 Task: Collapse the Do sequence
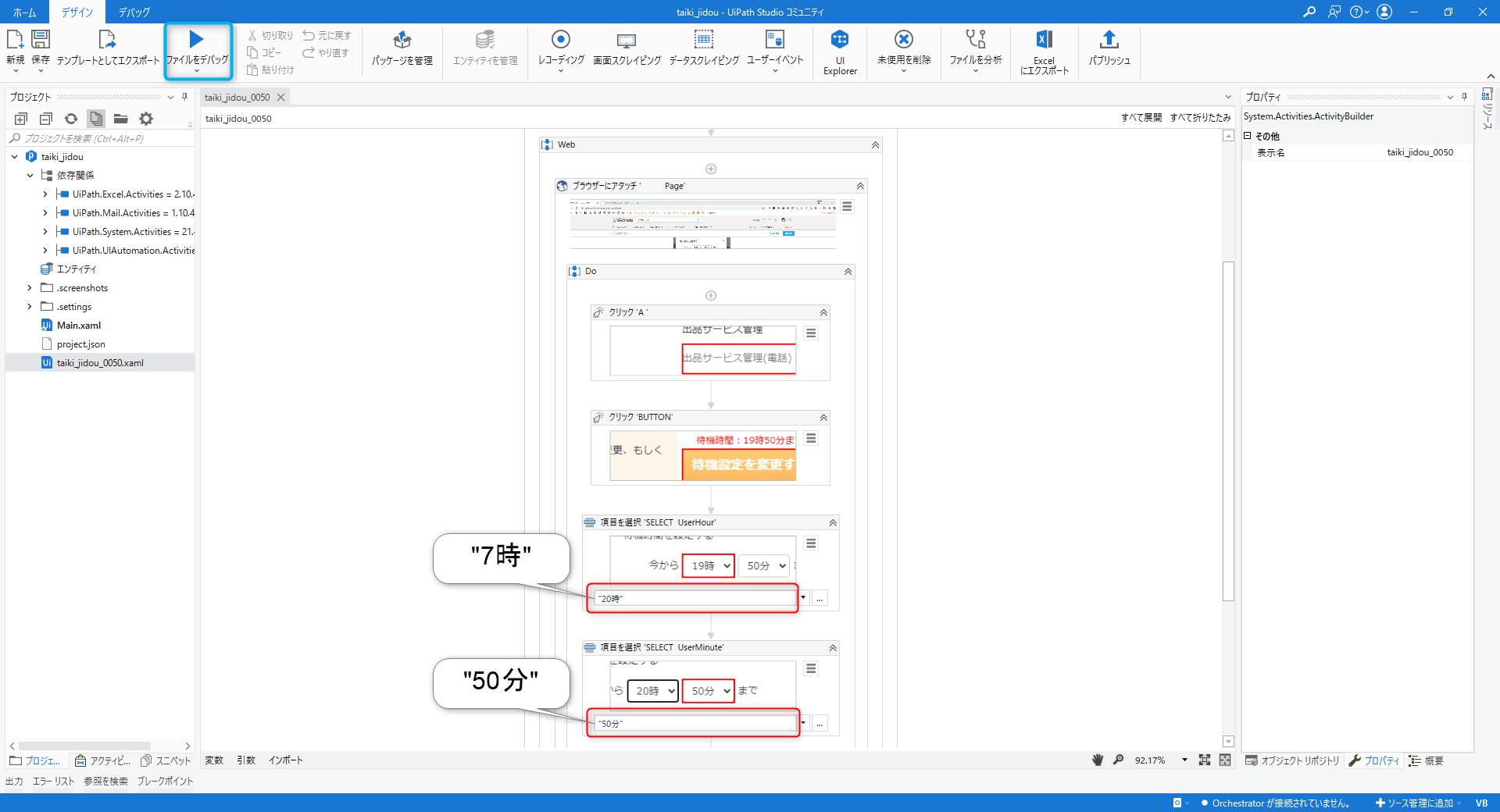coord(848,272)
